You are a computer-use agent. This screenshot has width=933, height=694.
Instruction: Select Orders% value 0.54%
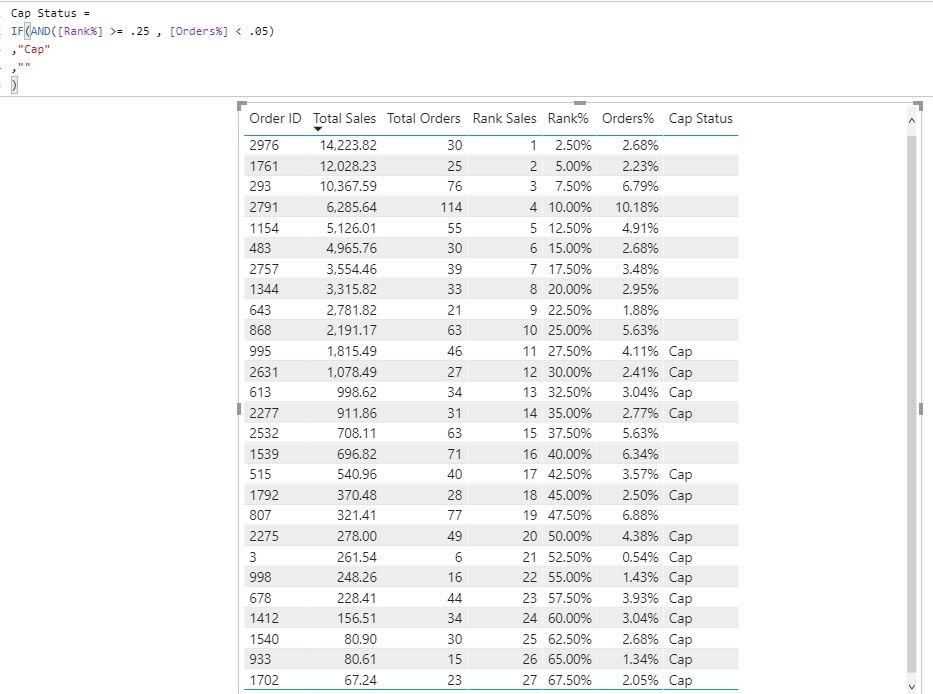(640, 557)
